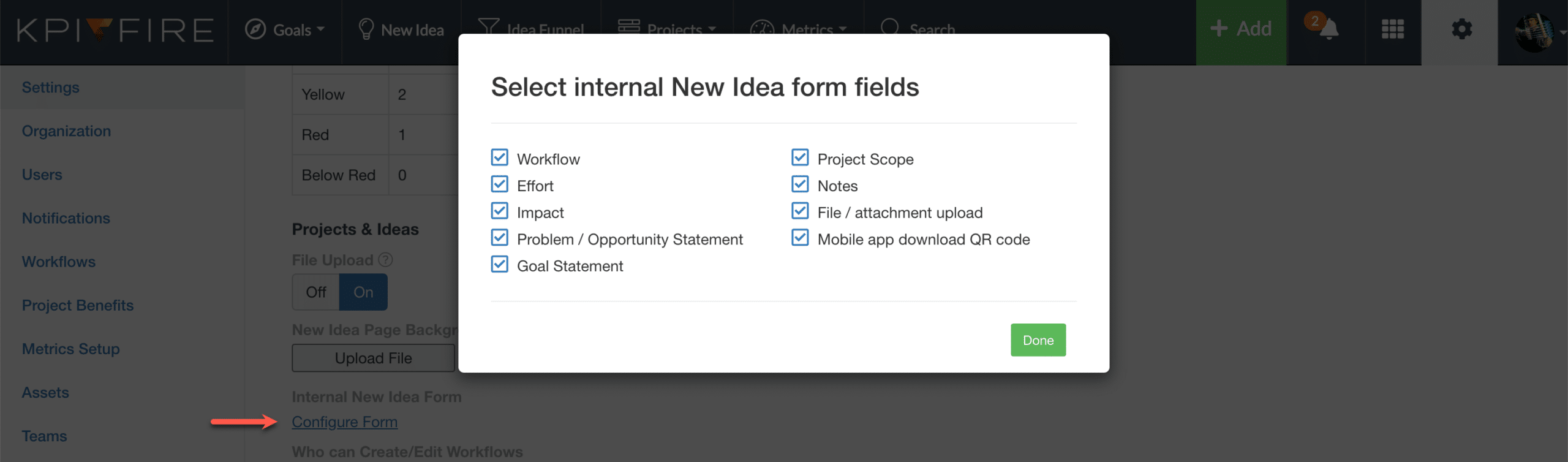Viewport: 1568px width, 462px height.
Task: Switch File Upload toggle to Off
Action: tap(316, 292)
